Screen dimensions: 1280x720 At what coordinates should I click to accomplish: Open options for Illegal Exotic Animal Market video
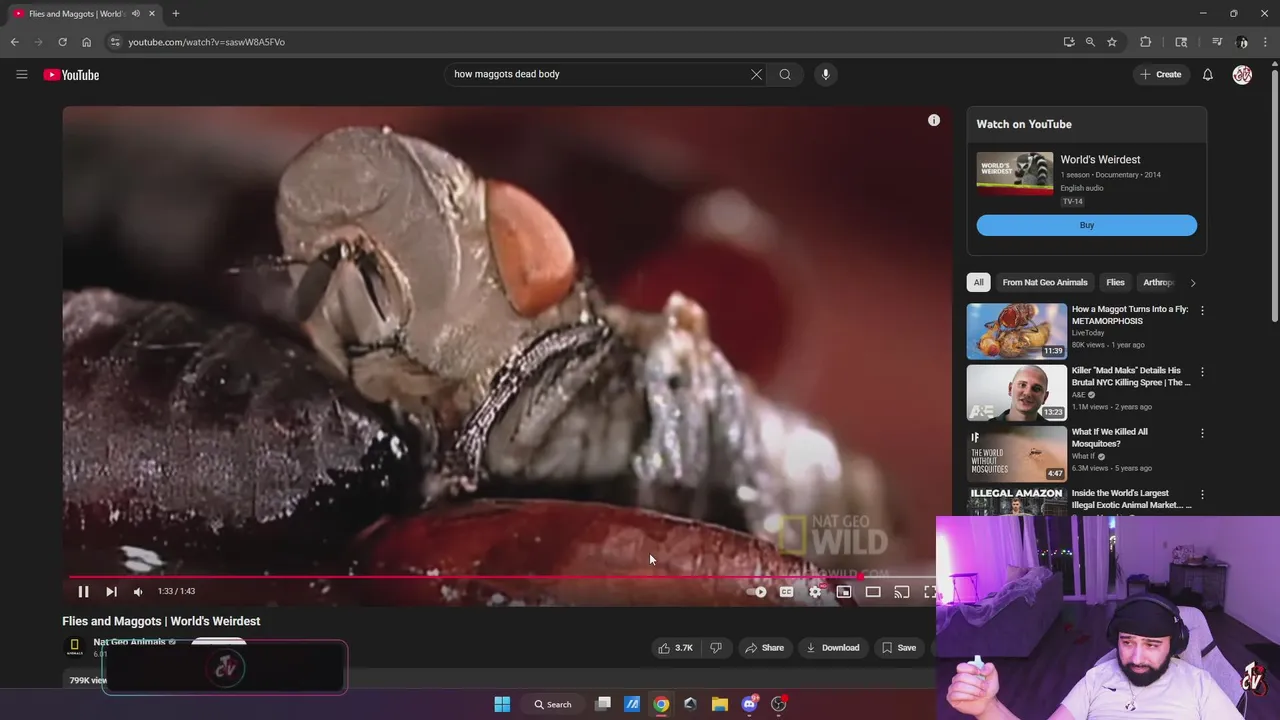1202,494
